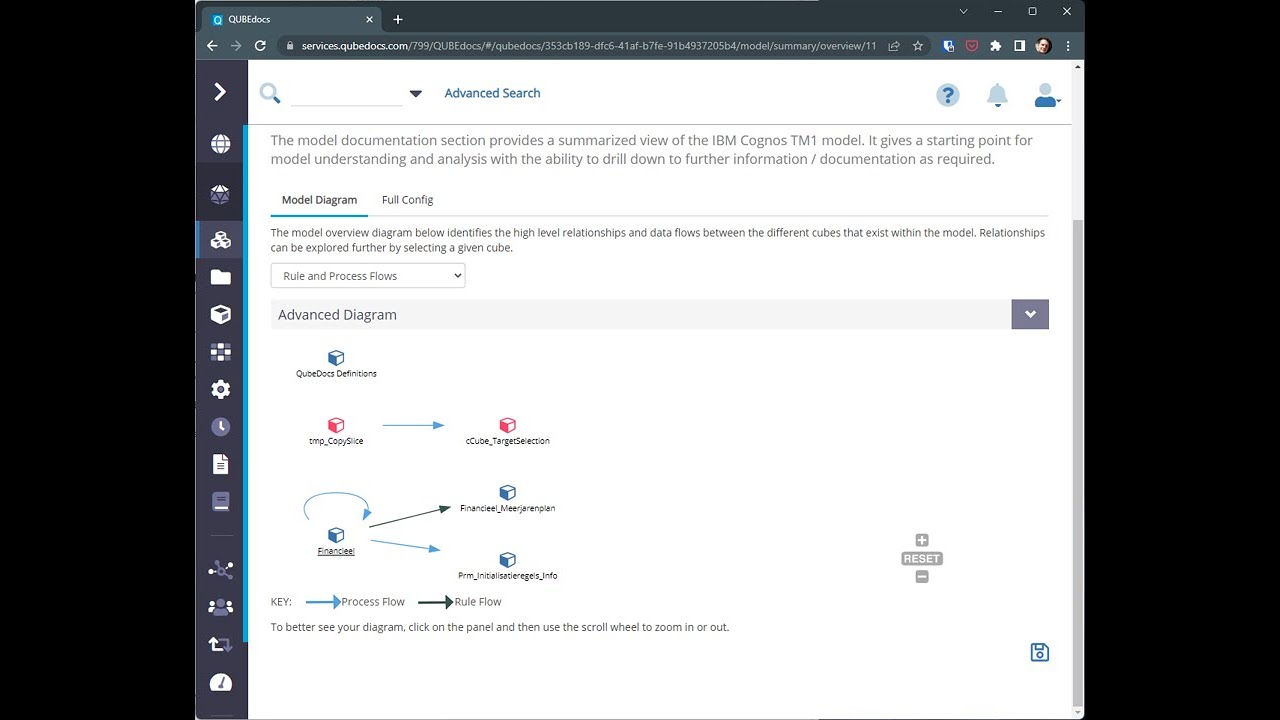Viewport: 1280px width, 720px height.
Task: Select the Financieel cube node
Action: pos(336,535)
